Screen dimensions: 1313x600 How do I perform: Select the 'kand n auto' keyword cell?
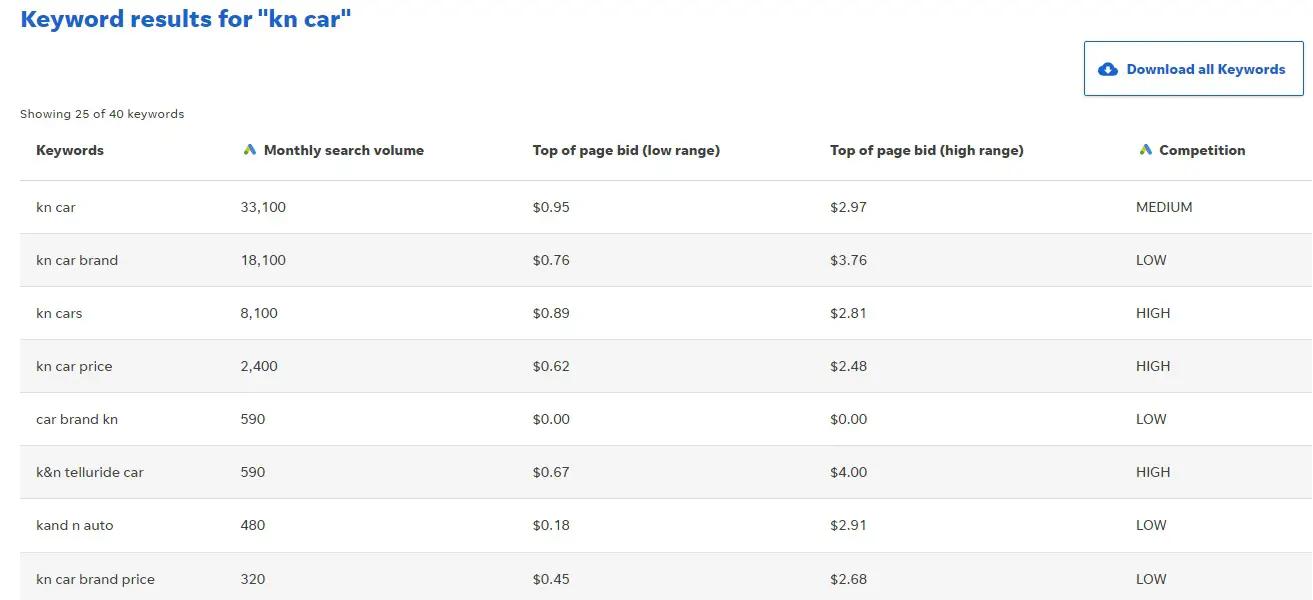(75, 525)
